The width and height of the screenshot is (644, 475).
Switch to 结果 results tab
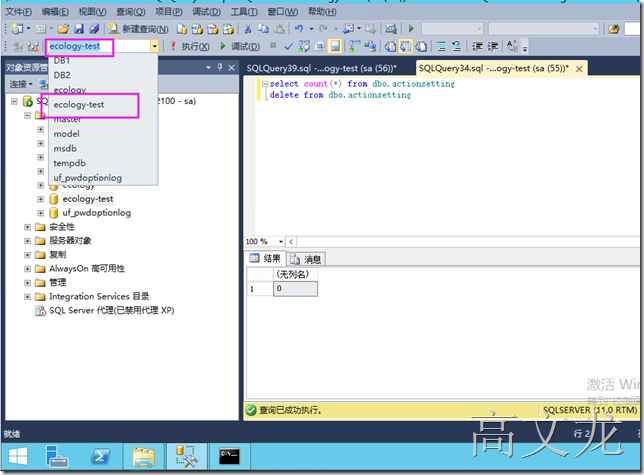coord(265,258)
